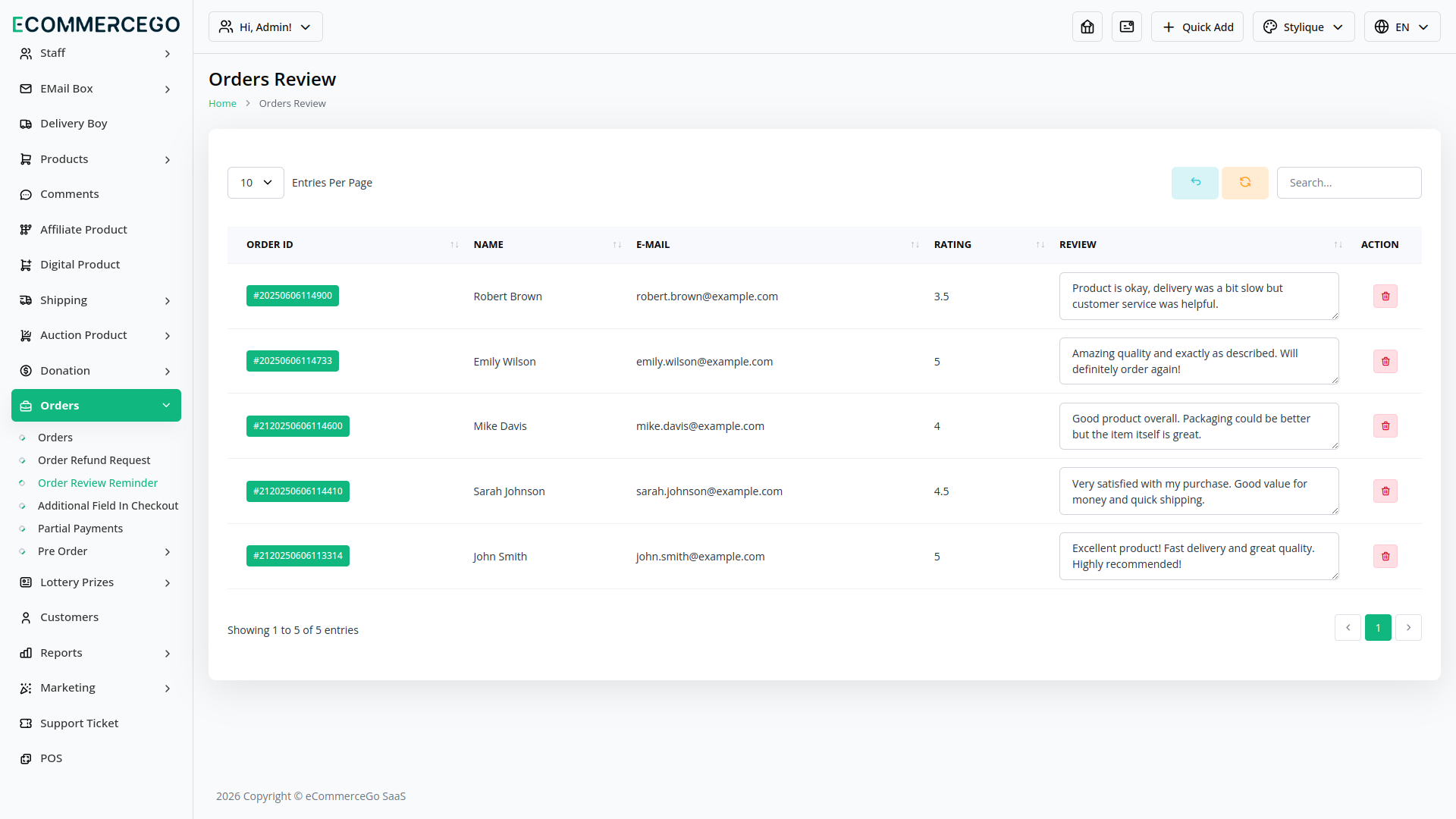The image size is (1456, 819).
Task: Open the Hi, Admin! user dropdown
Action: (x=265, y=27)
